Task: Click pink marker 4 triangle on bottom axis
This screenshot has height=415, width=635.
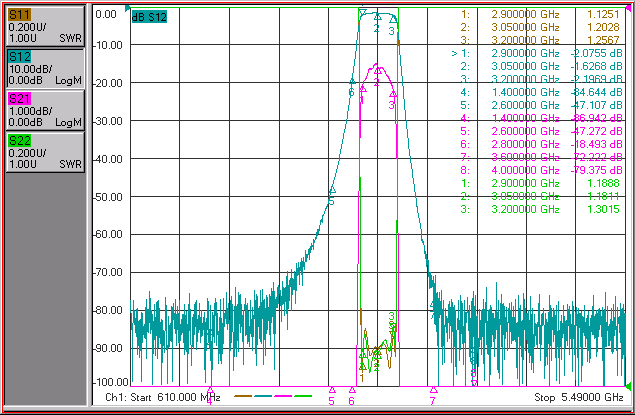Action: click(210, 390)
